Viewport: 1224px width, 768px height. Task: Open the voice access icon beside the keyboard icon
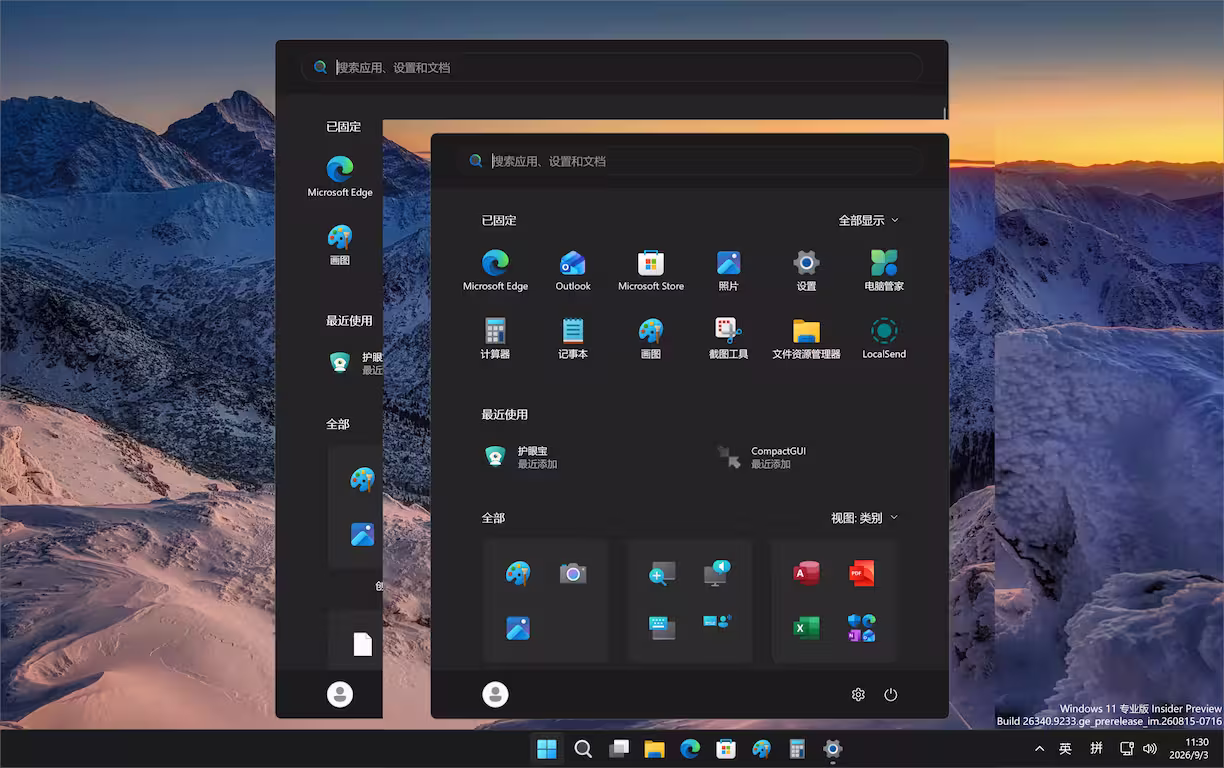coord(717,623)
